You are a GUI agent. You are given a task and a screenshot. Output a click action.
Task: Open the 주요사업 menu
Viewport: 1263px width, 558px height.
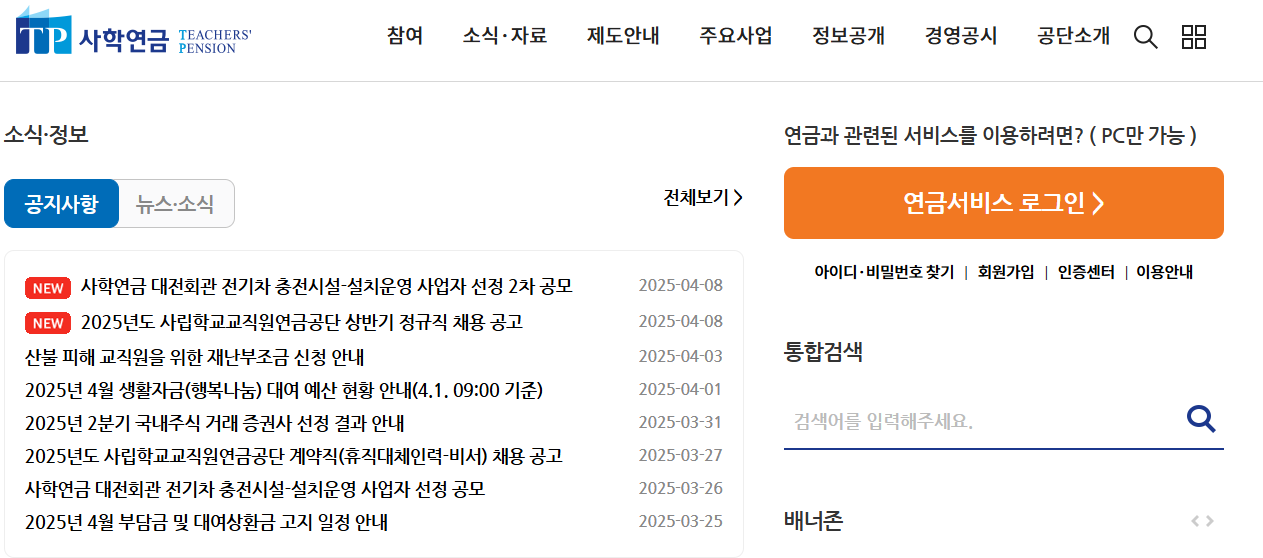pos(736,36)
